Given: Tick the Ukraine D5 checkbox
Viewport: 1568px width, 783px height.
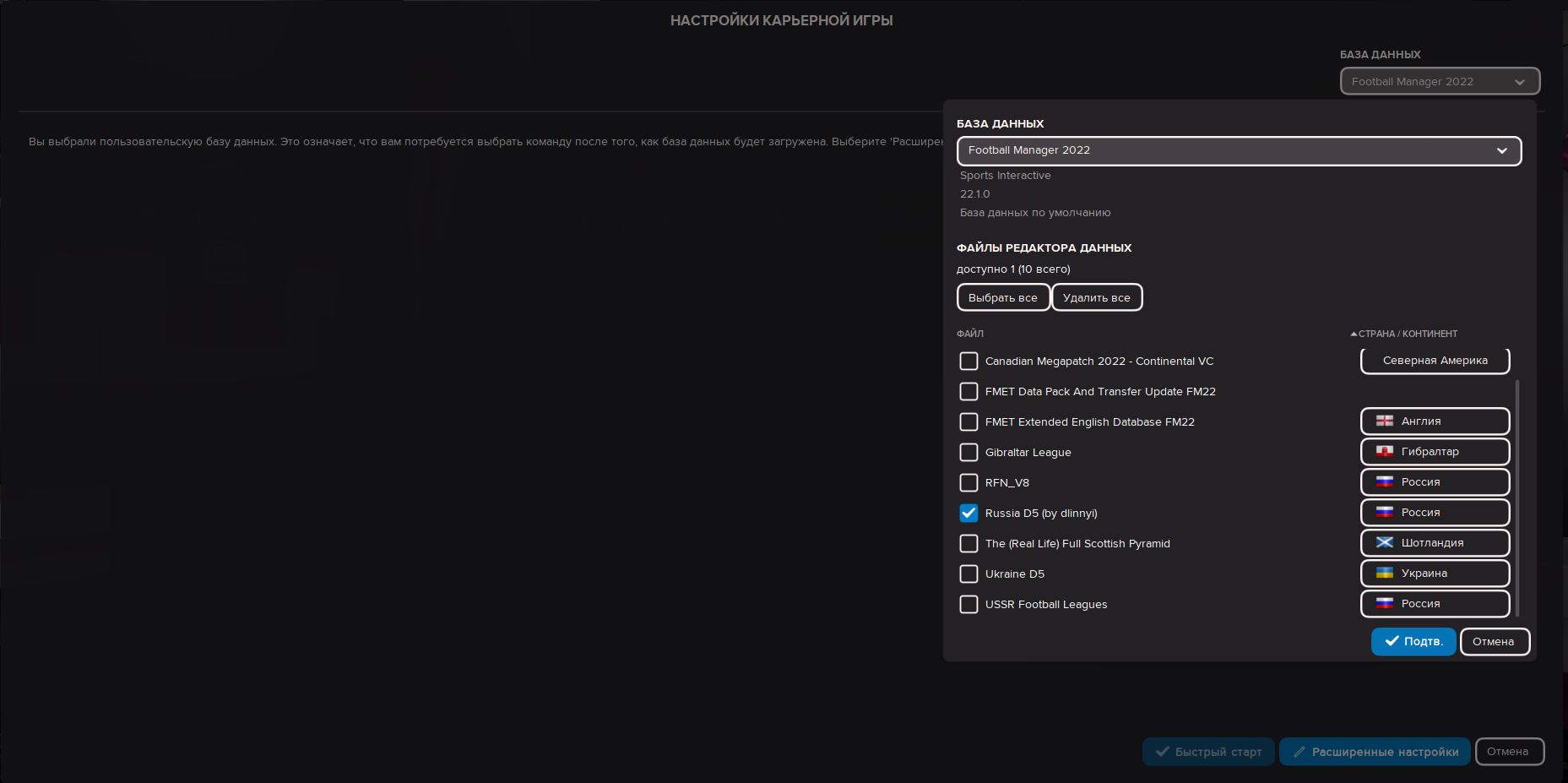Looking at the screenshot, I should coord(968,574).
